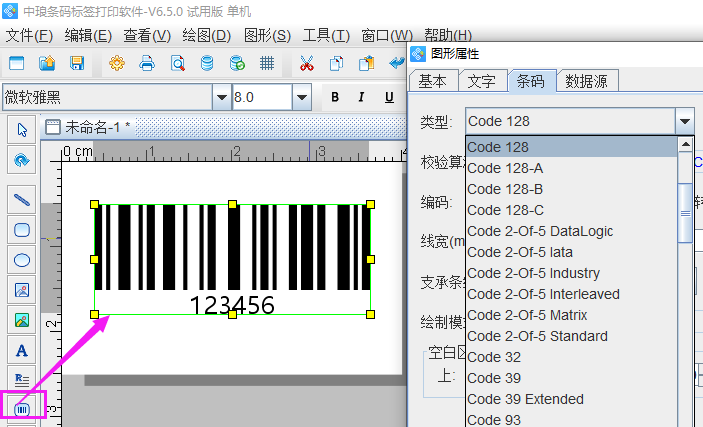
Task: Choose Code 2-Of-5 Matrix option
Action: [x=571, y=315]
